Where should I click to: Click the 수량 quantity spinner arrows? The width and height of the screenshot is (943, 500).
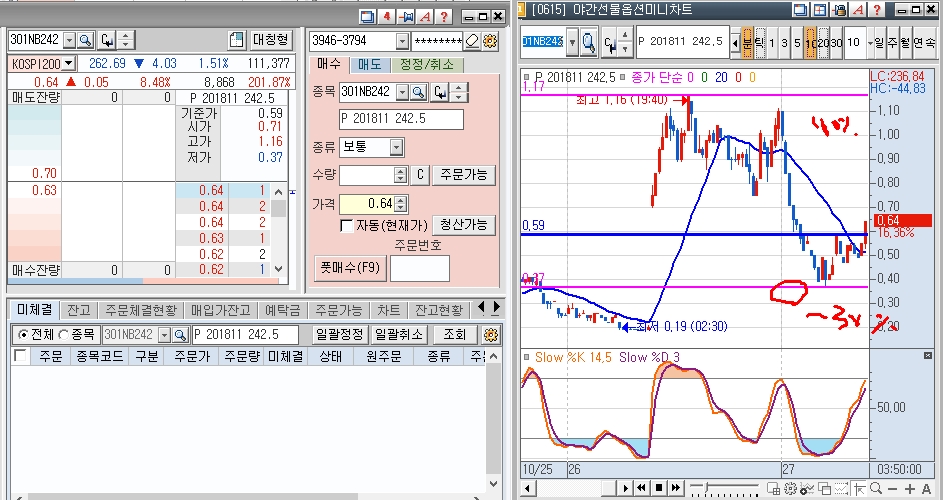tap(401, 175)
